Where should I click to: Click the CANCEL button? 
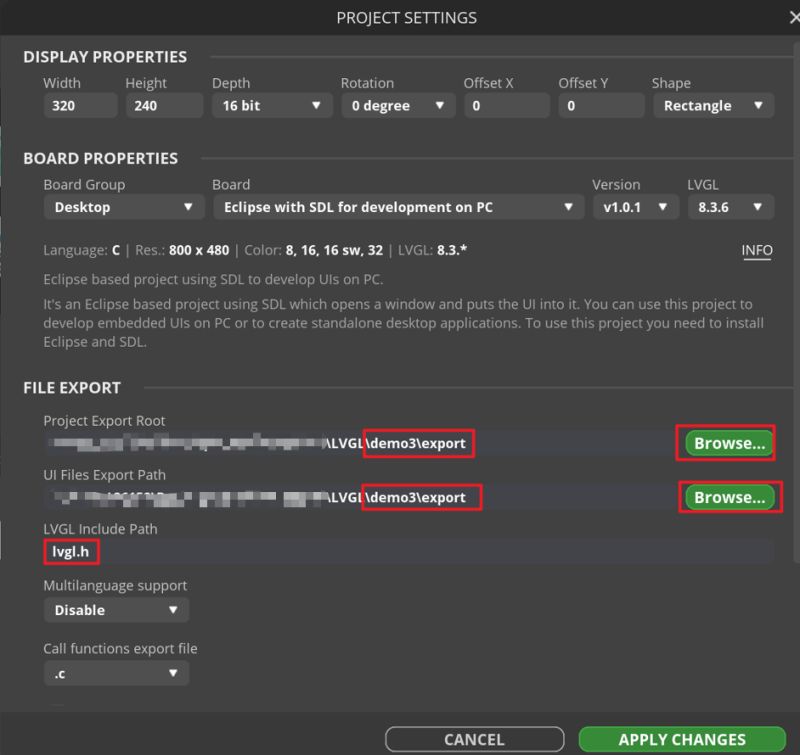pos(472,739)
